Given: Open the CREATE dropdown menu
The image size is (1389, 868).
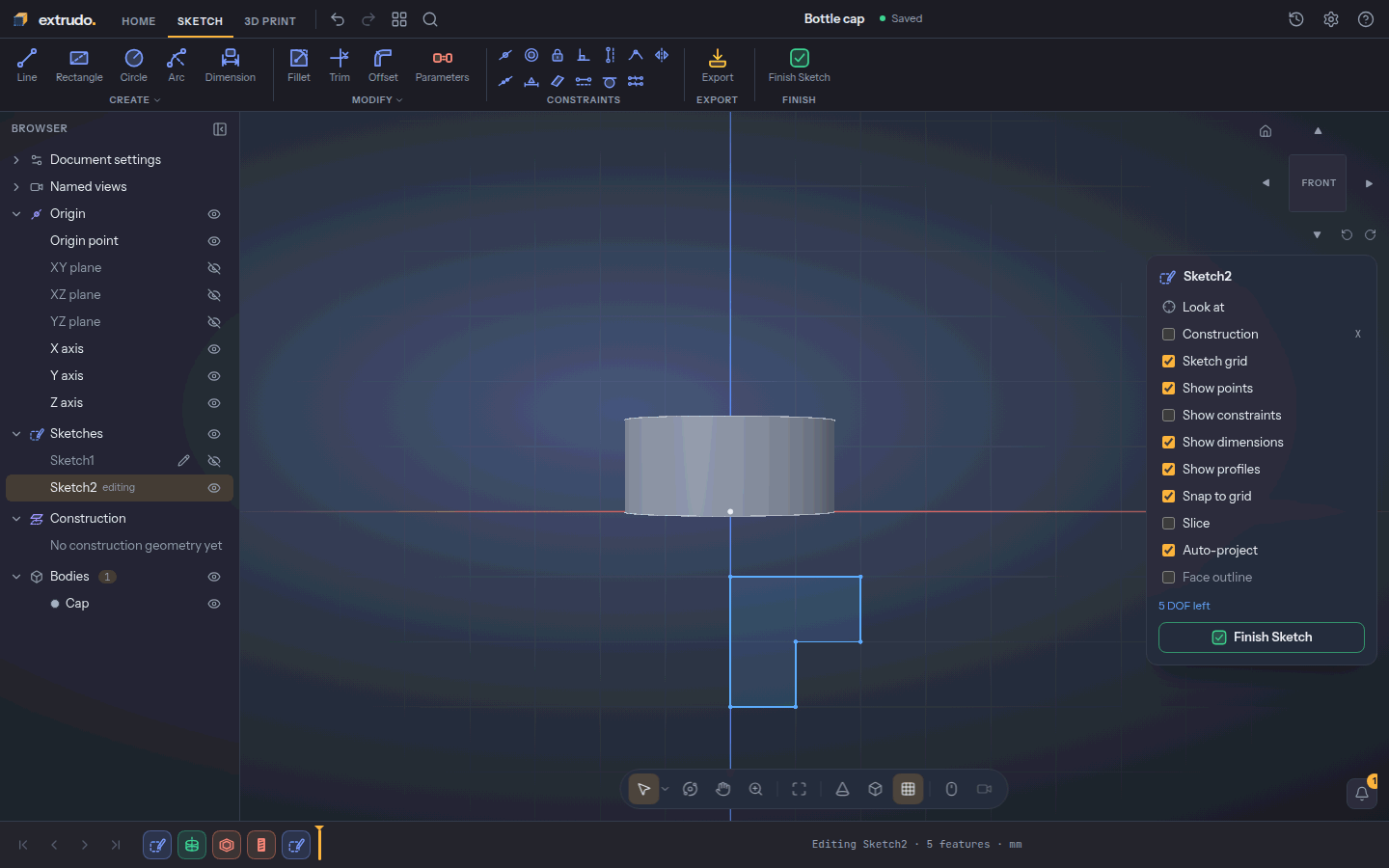Looking at the screenshot, I should [x=135, y=100].
